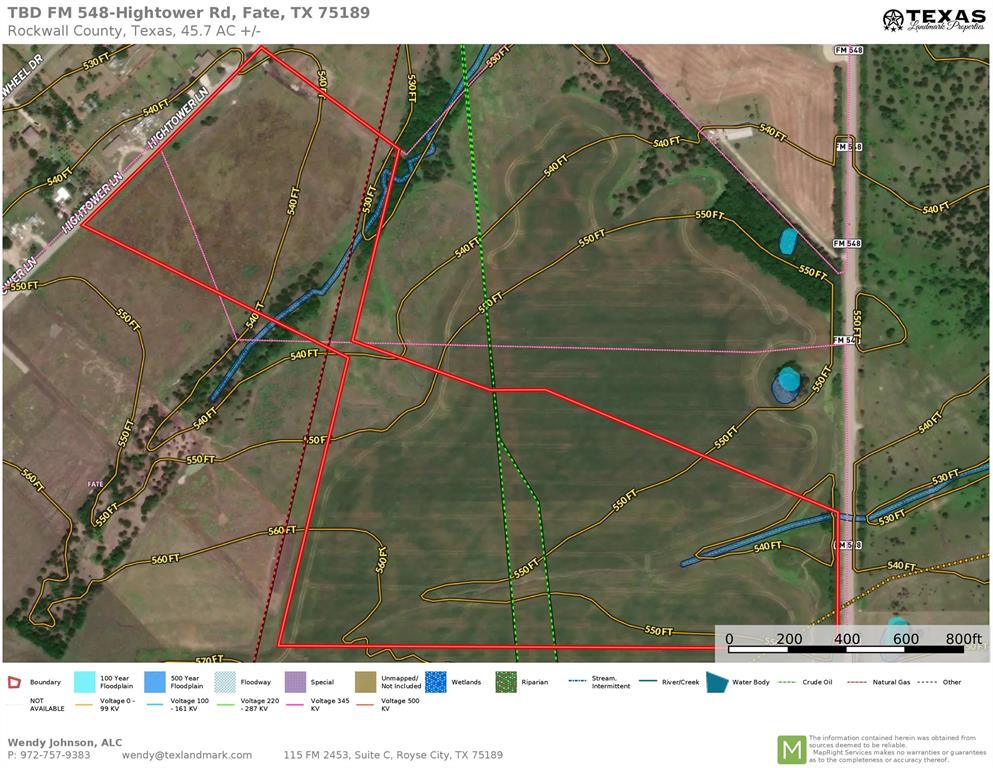This screenshot has height=768, width=993.
Task: Click the phone number 972-757-9383
Action: [x=48, y=755]
